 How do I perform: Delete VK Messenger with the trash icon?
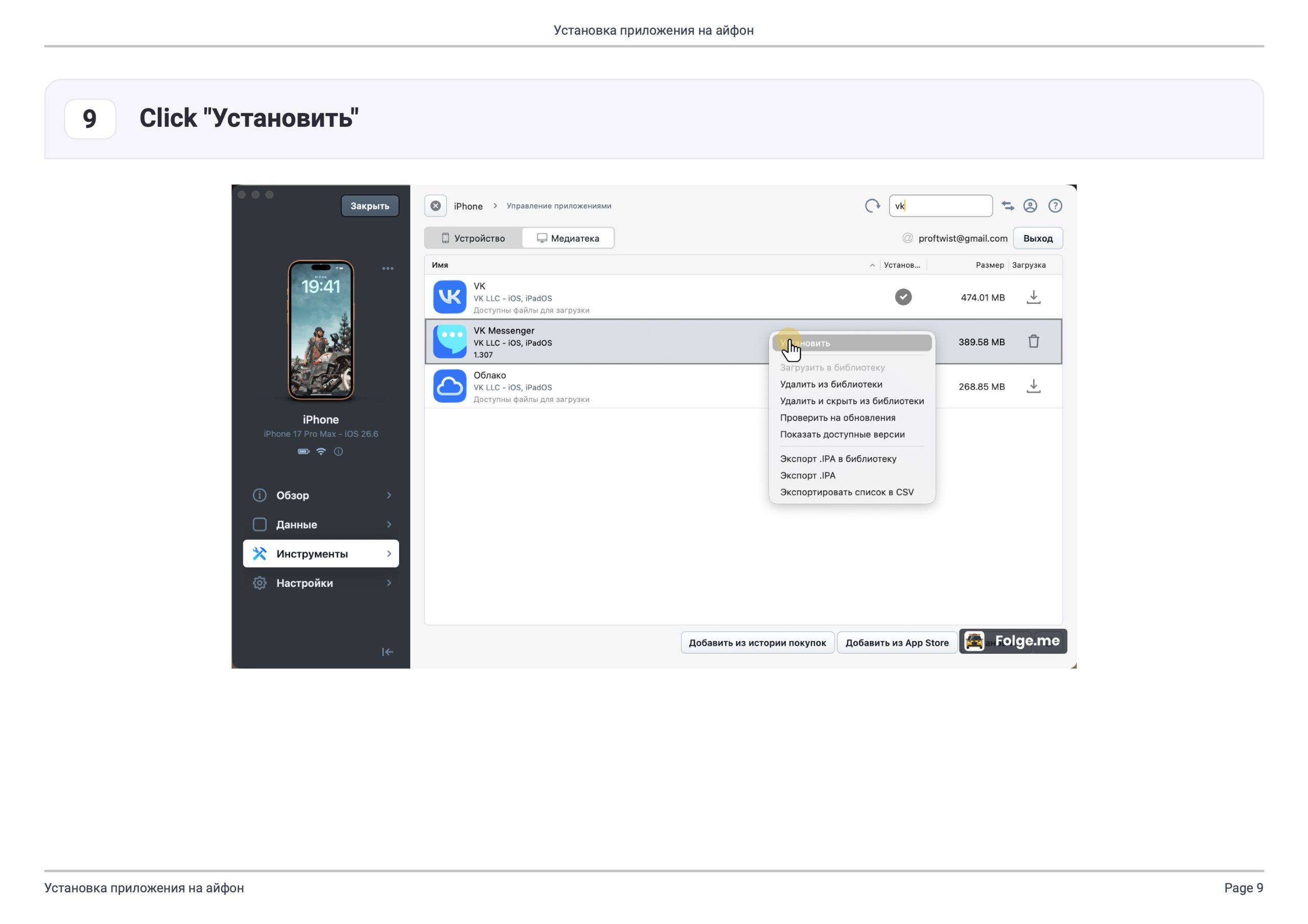1034,341
